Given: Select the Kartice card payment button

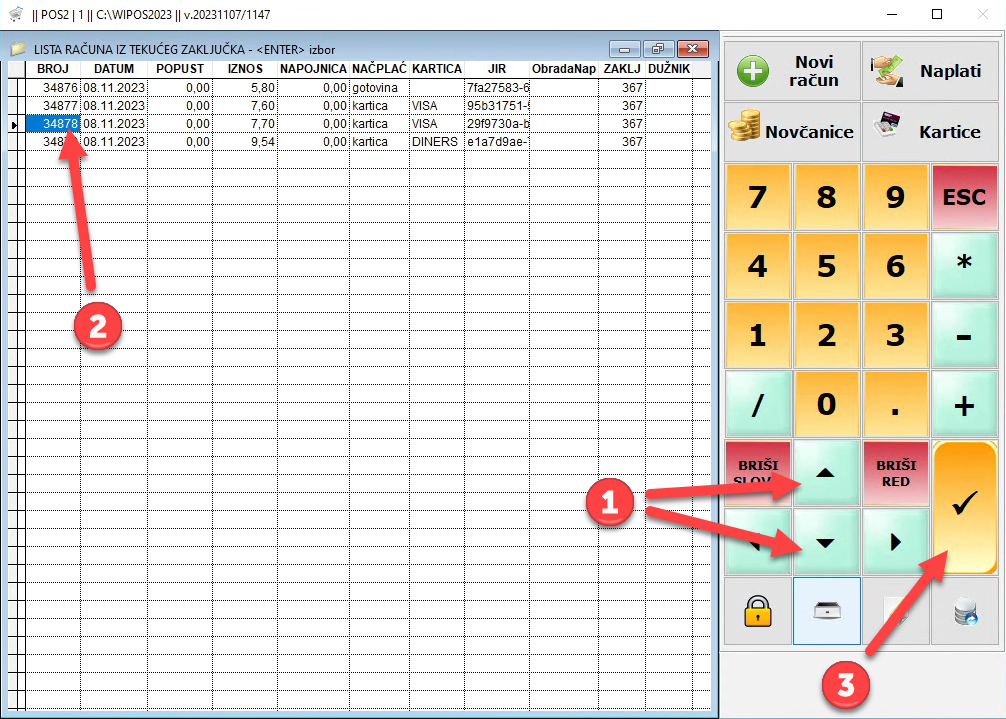Looking at the screenshot, I should pyautogui.click(x=930, y=131).
